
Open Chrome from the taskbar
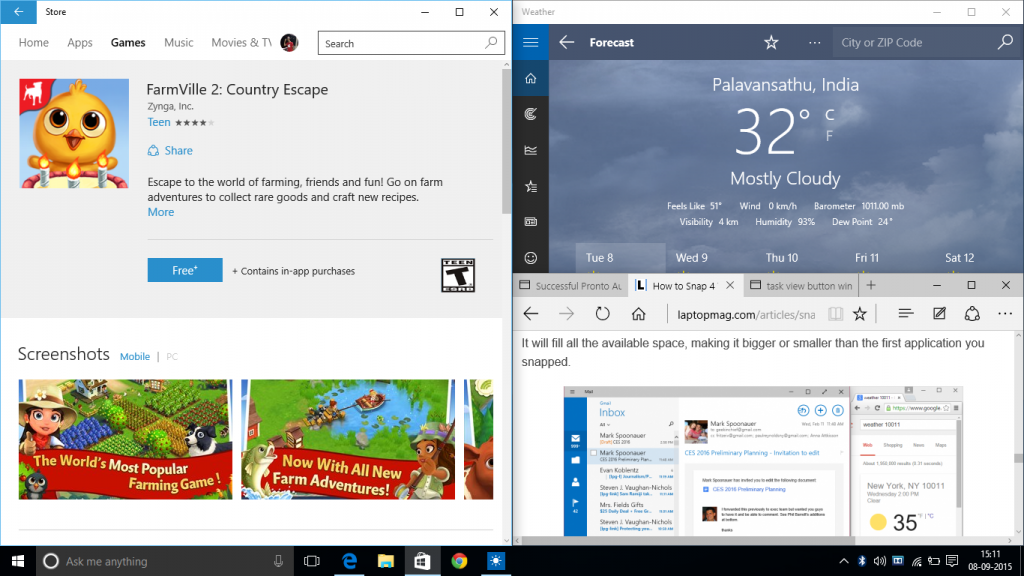pyautogui.click(x=459, y=561)
